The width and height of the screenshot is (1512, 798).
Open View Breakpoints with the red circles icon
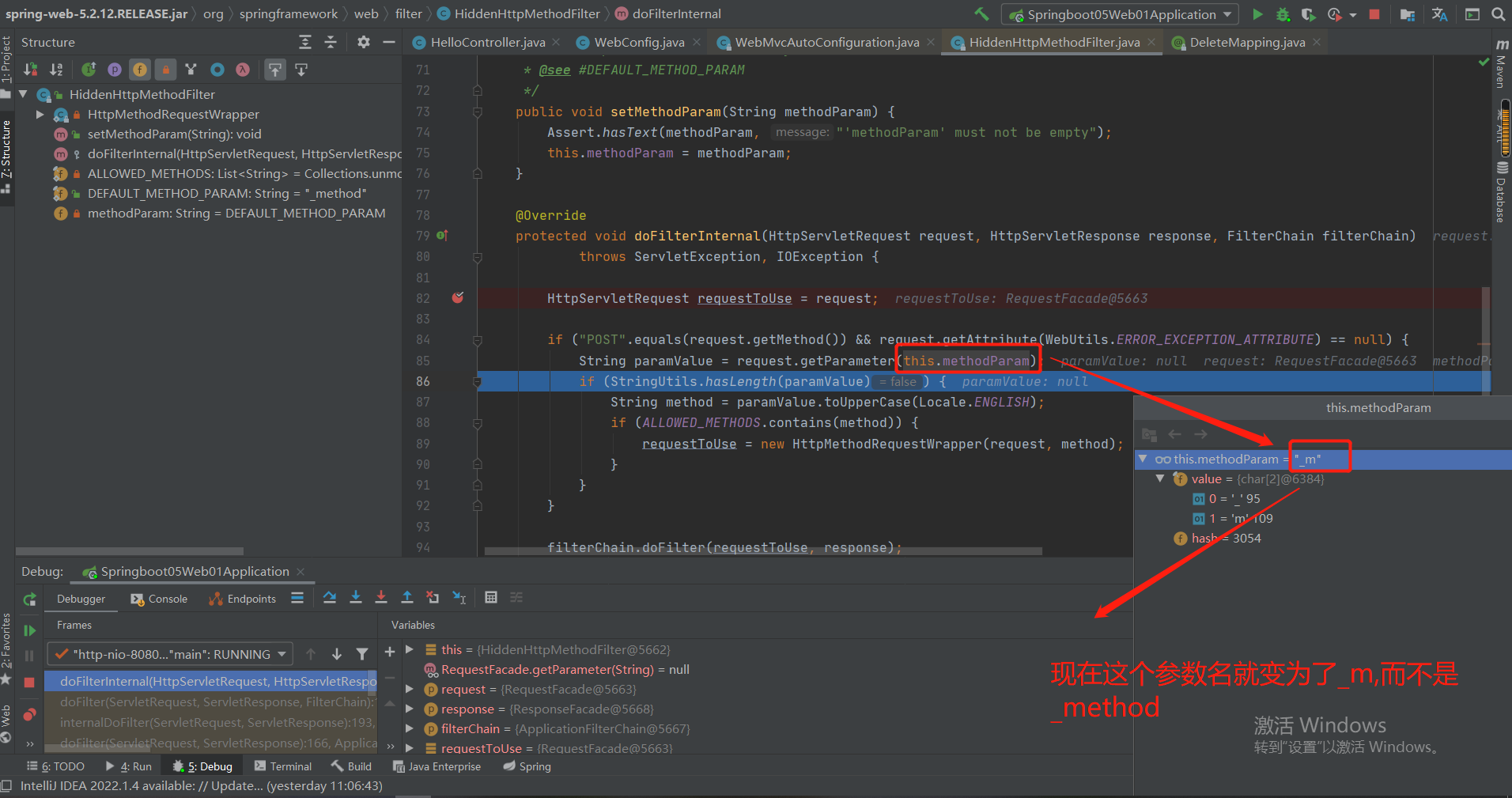tap(29, 715)
